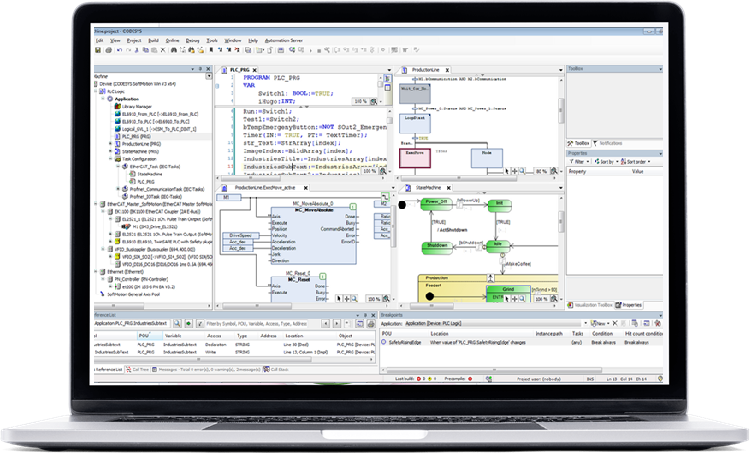Click the delete breakpoint X icon
The width and height of the screenshot is (750, 454).
coord(615,323)
